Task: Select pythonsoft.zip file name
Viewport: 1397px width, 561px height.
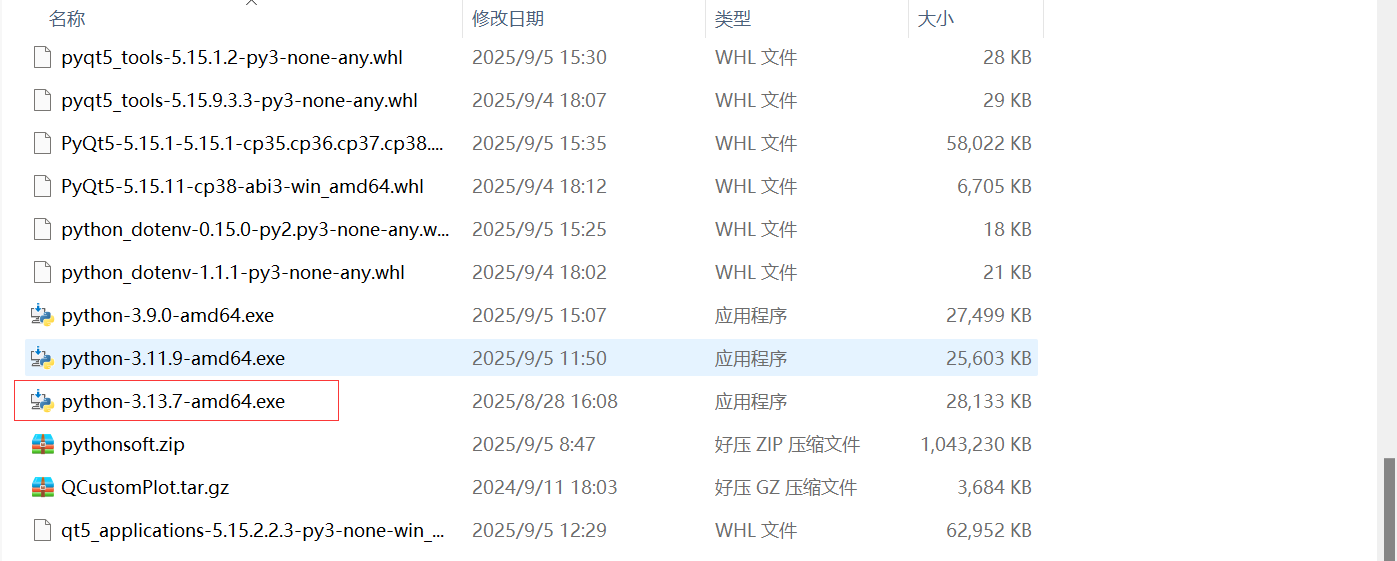Action: click(123, 444)
